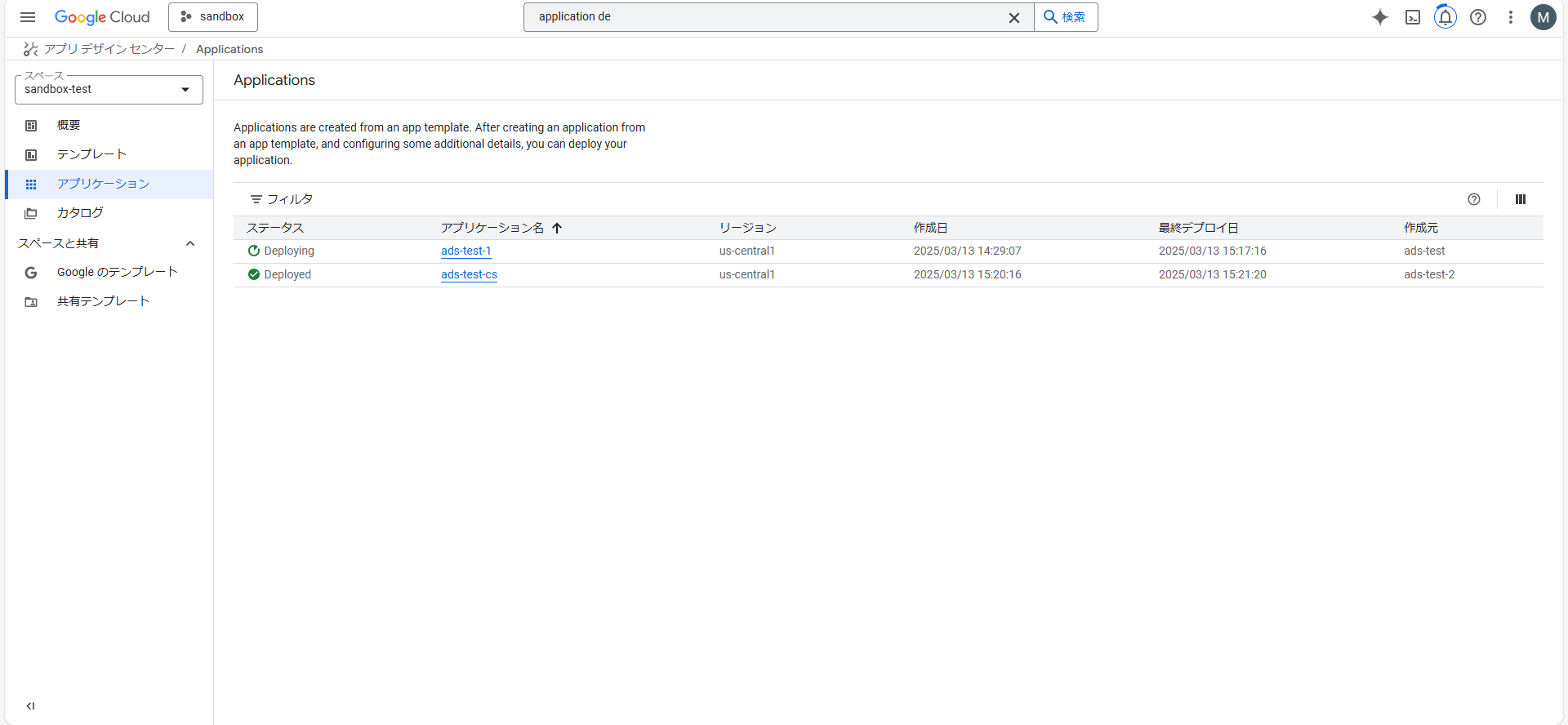Open the help question mark menu in header

[x=1478, y=17]
